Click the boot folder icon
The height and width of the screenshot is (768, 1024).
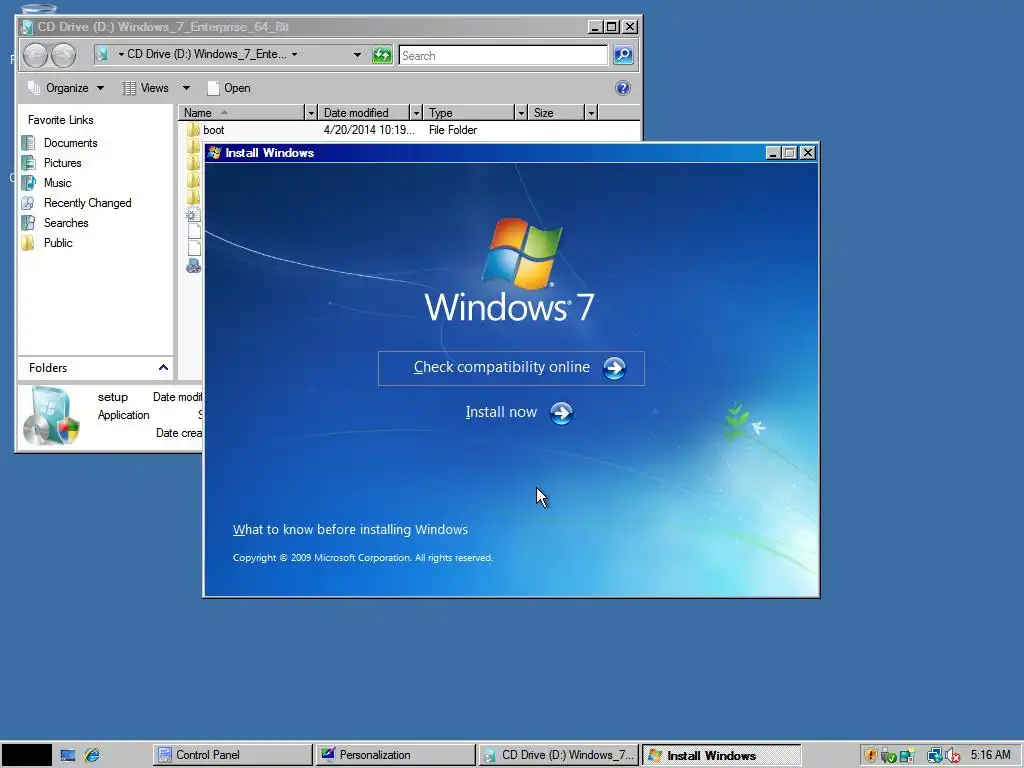click(x=193, y=130)
